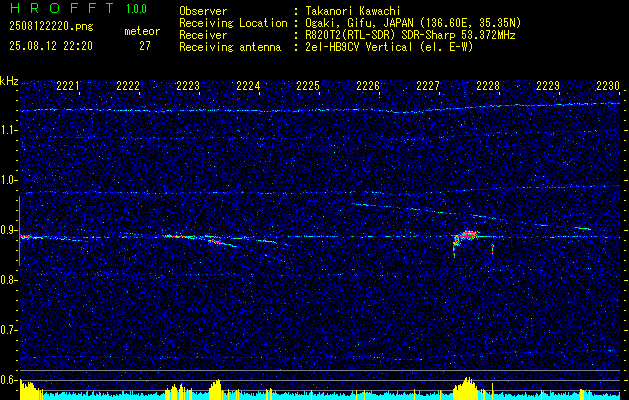This screenshot has width=629, height=400.
Task: Click the 2223 time marker
Action: tap(188, 86)
